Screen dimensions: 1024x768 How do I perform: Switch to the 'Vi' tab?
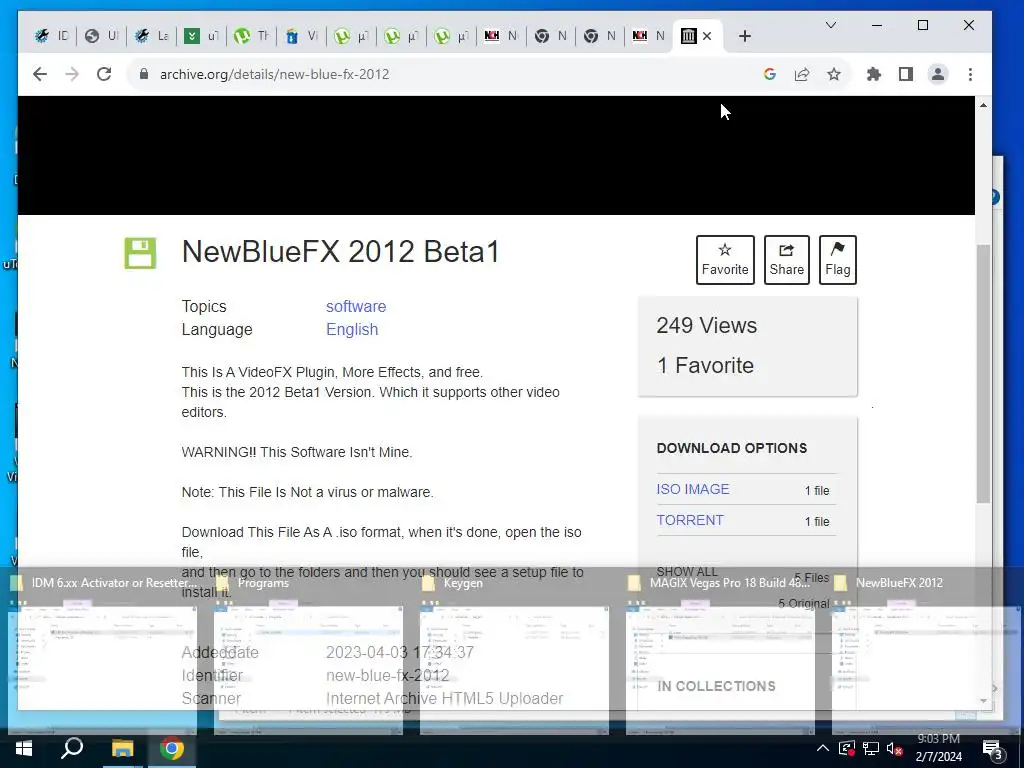pyautogui.click(x=301, y=36)
